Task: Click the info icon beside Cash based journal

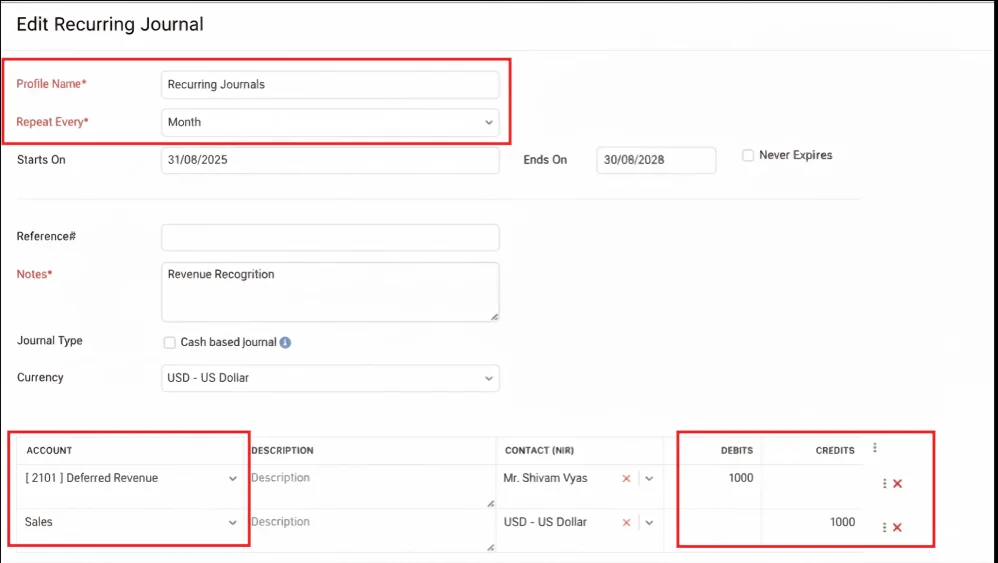Action: pos(285,342)
